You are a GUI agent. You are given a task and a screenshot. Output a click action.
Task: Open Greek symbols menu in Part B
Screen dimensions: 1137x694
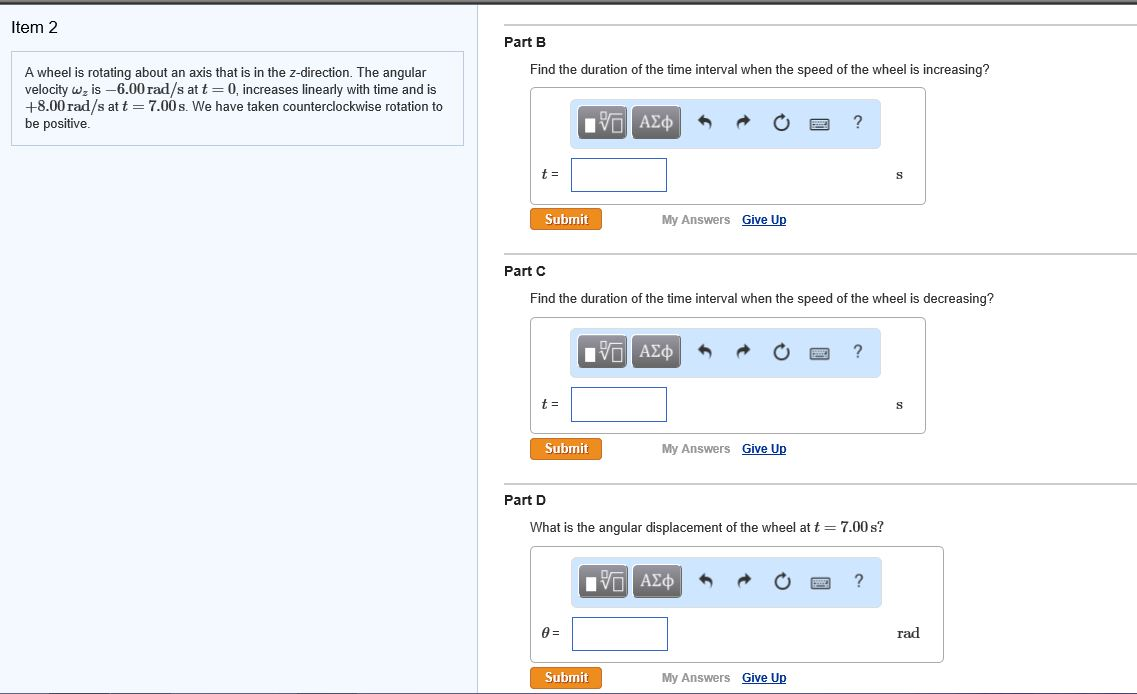[x=656, y=123]
